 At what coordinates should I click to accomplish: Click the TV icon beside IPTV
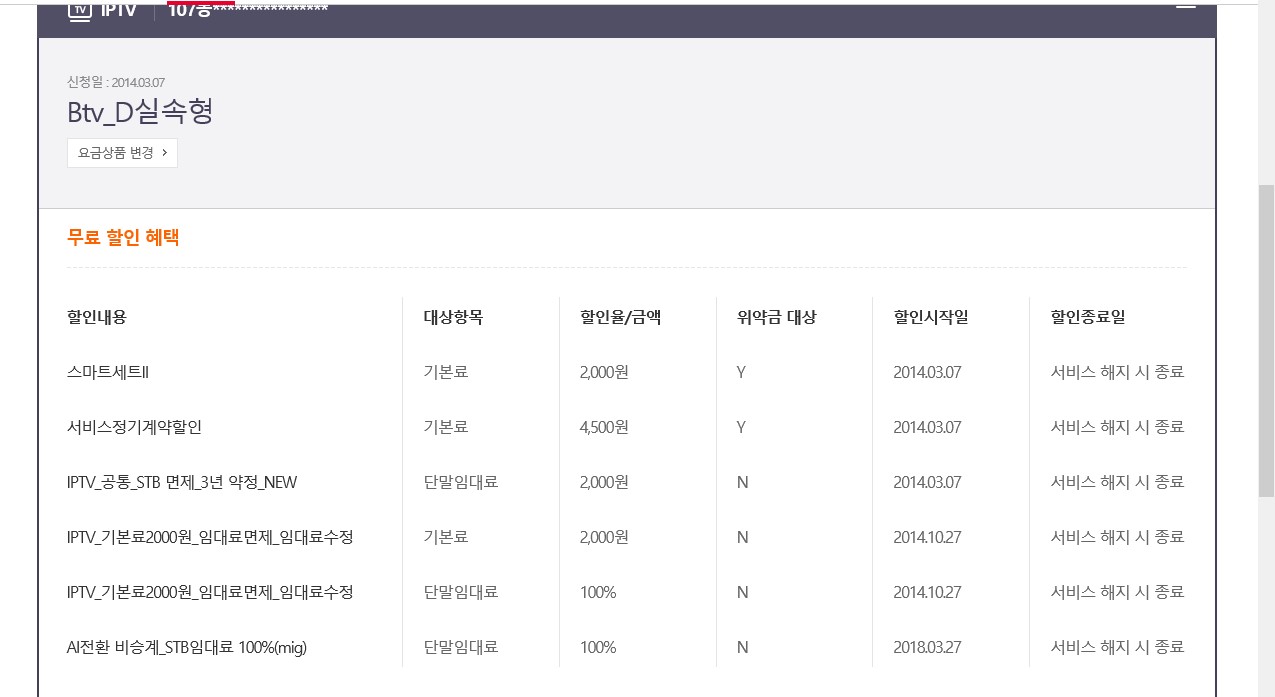coord(79,10)
